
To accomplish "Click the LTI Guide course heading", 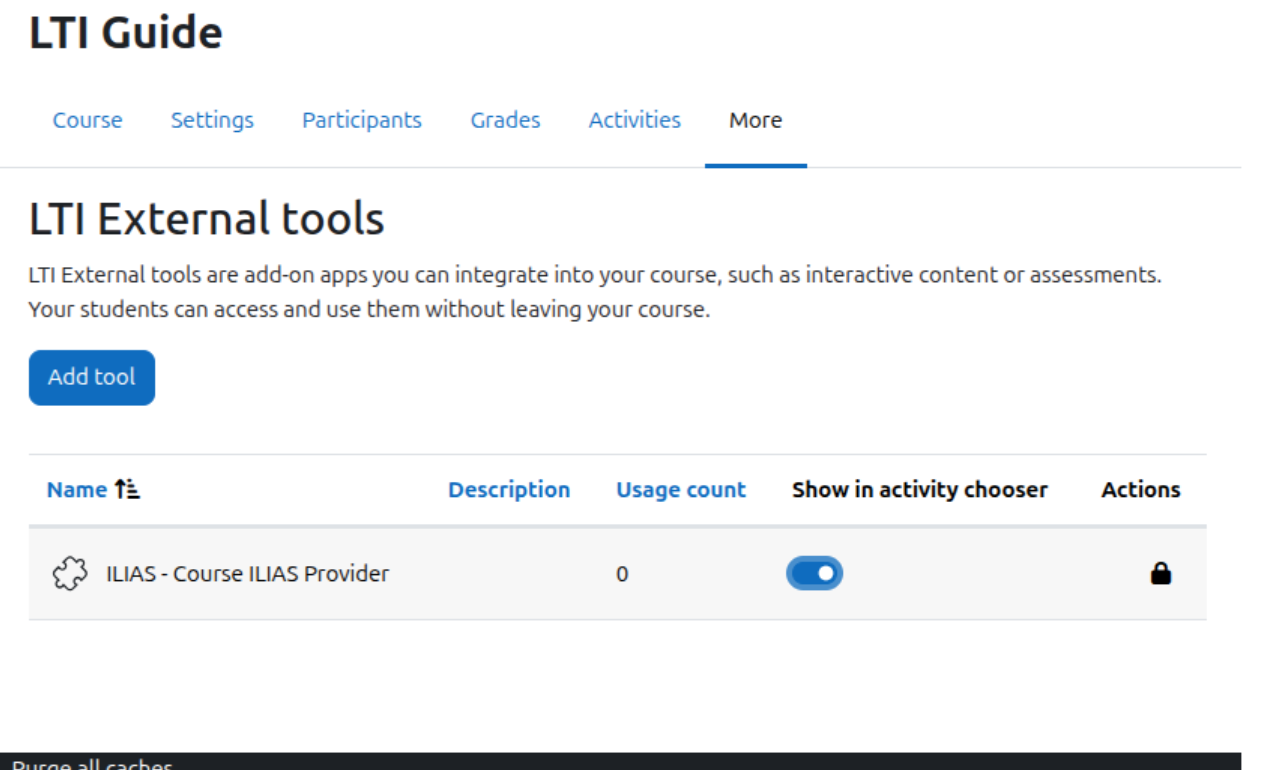I will point(125,32).
